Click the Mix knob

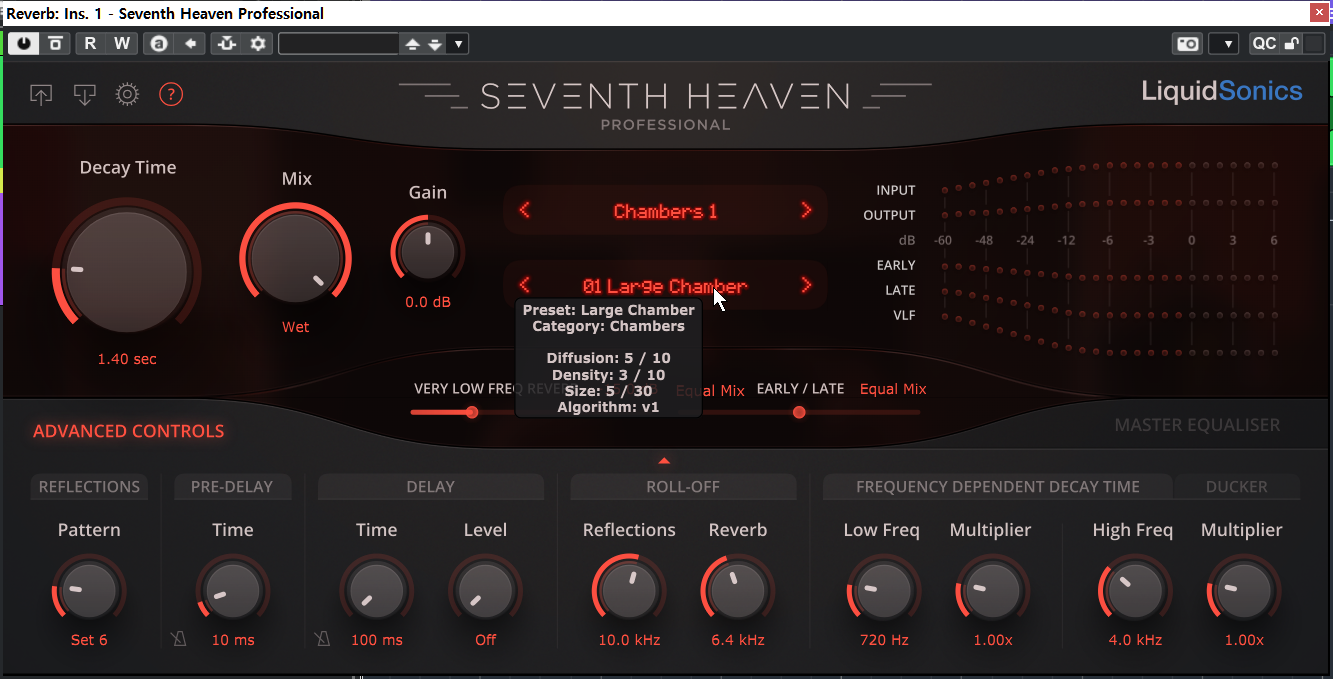(296, 257)
